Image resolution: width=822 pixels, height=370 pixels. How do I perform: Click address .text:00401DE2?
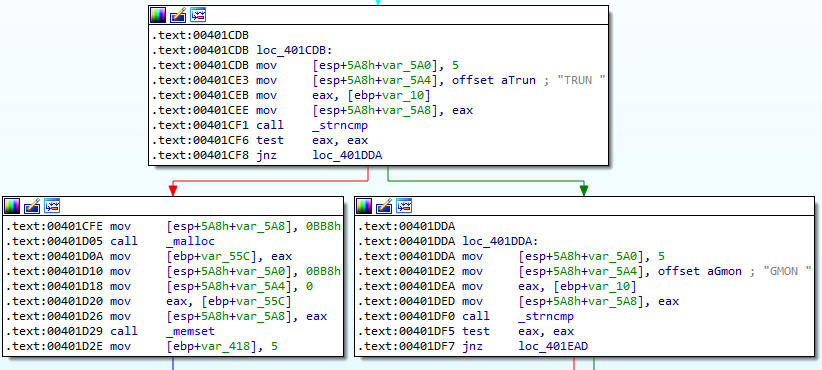pos(406,271)
